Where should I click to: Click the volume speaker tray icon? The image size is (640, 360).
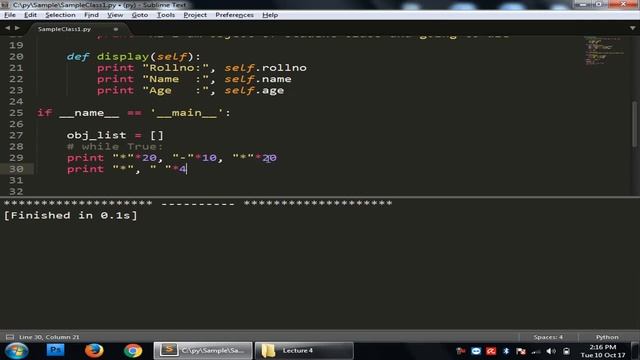click(x=551, y=351)
